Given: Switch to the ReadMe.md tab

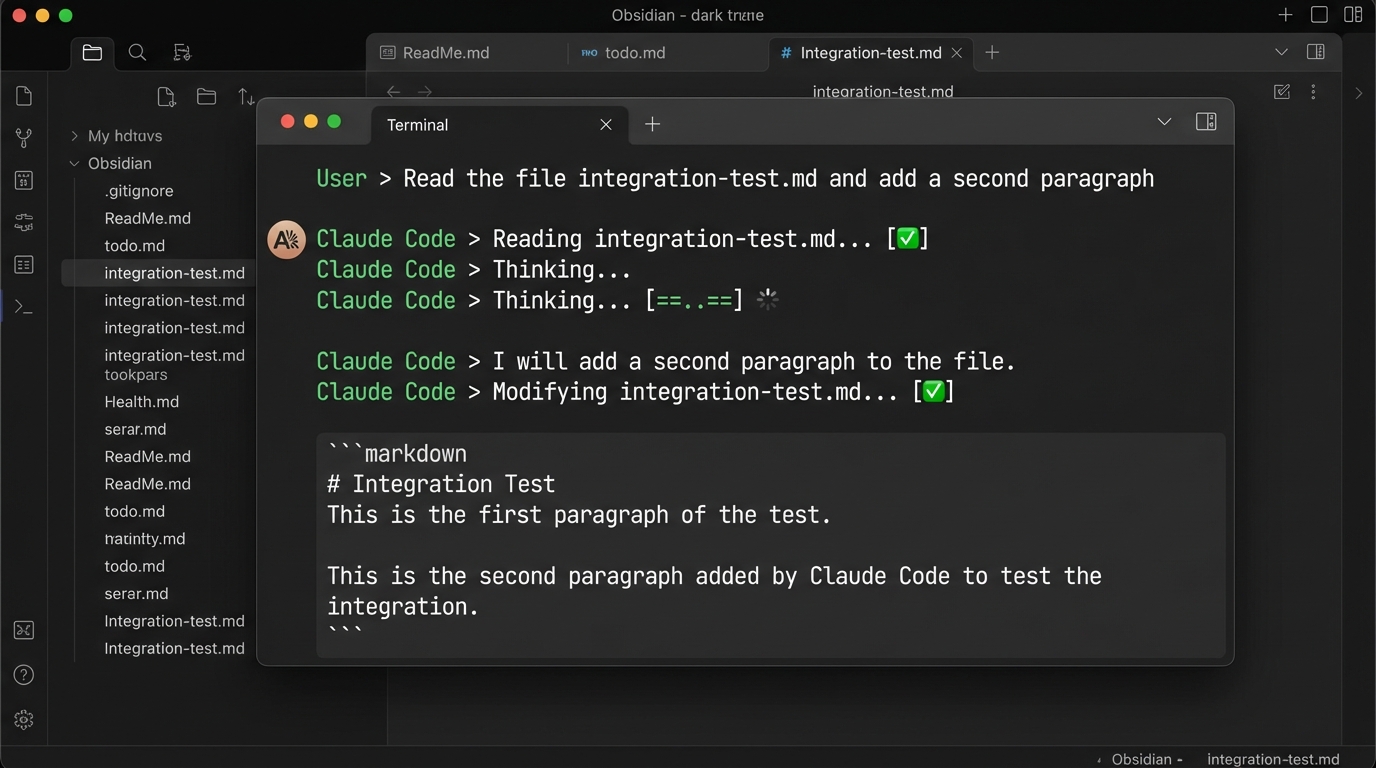Looking at the screenshot, I should tap(445, 53).
